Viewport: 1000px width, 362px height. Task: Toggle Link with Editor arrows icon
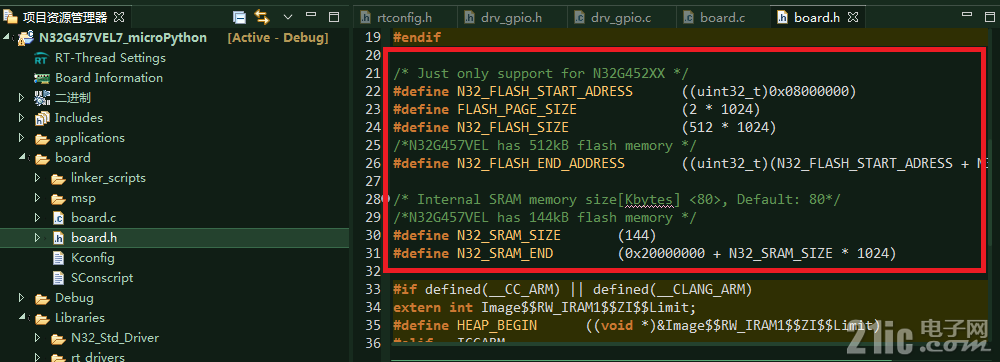pyautogui.click(x=262, y=17)
